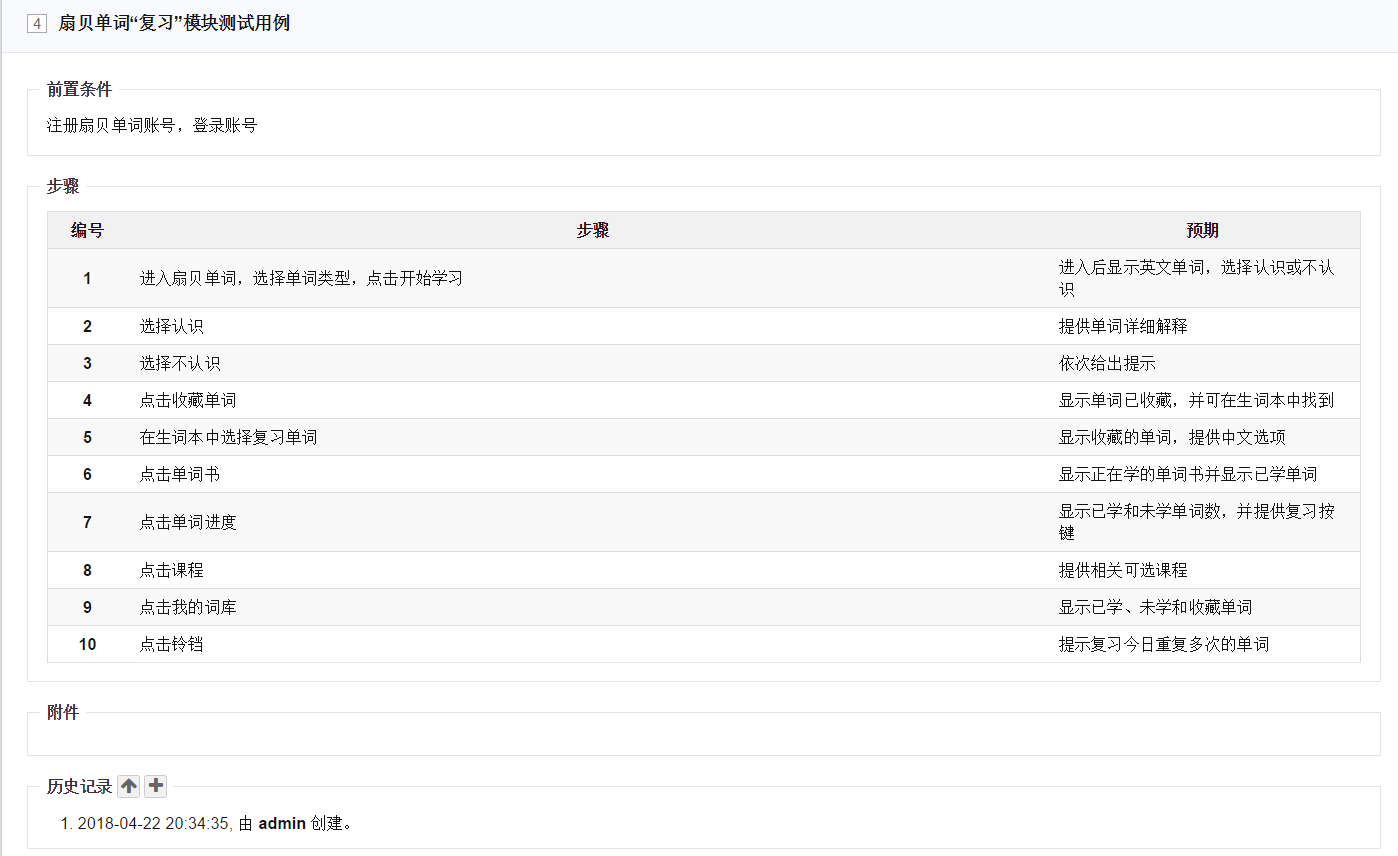Click the 历史记录 section label
The height and width of the screenshot is (856, 1398).
[x=79, y=786]
